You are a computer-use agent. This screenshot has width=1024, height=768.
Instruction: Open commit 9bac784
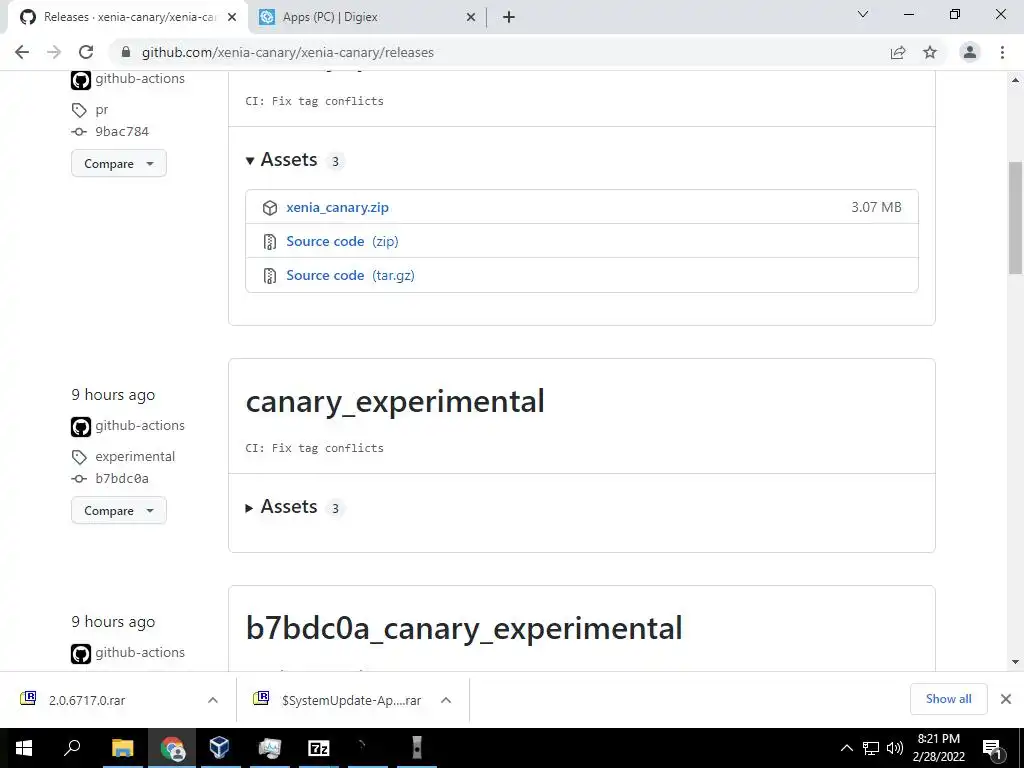pos(122,131)
